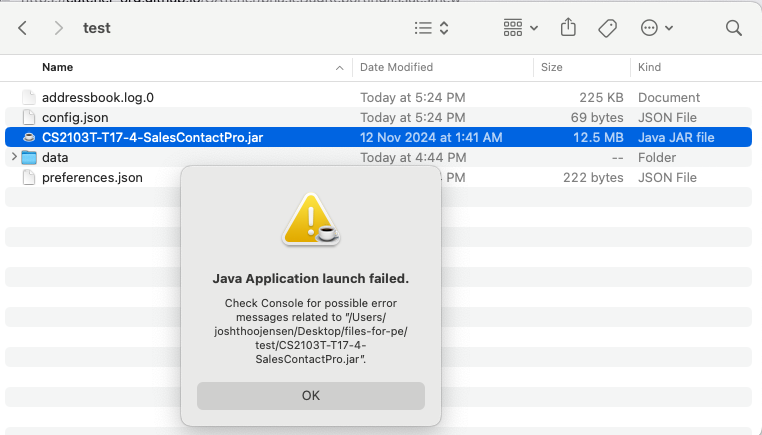The height and width of the screenshot is (435, 762).
Task: Open the More actions ellipsis icon
Action: pos(649,28)
